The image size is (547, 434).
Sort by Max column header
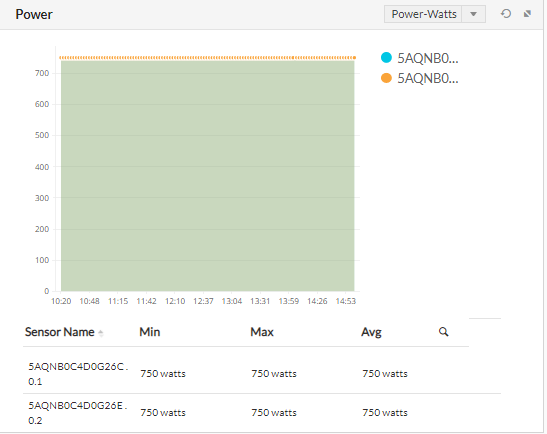(262, 332)
